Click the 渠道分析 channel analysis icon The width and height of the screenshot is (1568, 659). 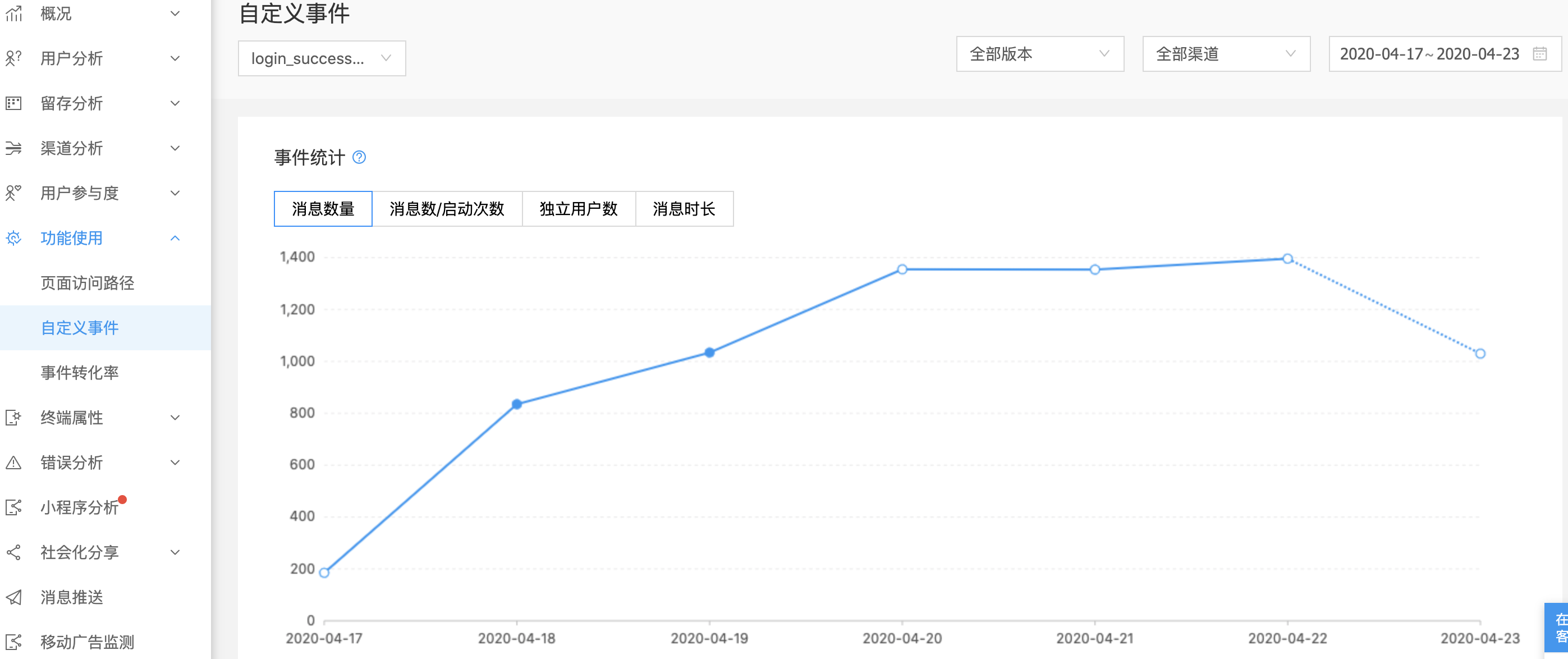[14, 148]
